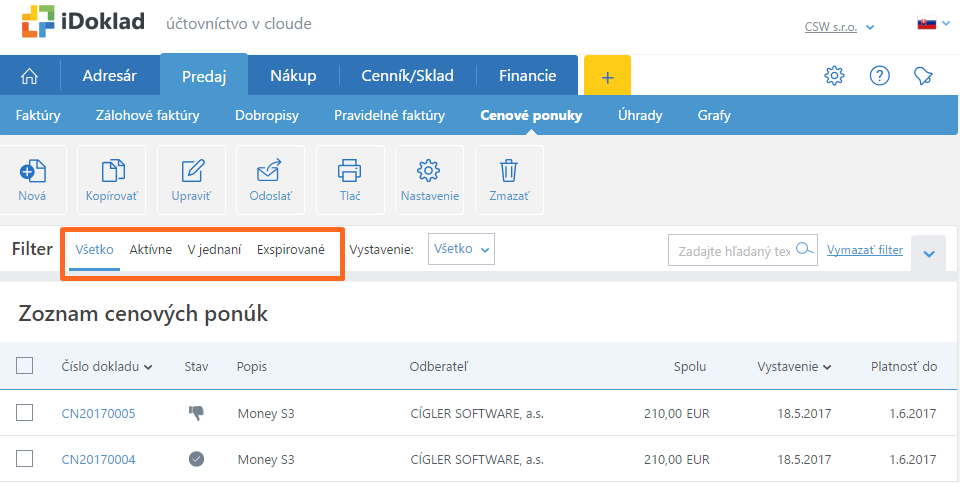The height and width of the screenshot is (483, 960).
Task: Click the Tlač print icon
Action: (349, 170)
